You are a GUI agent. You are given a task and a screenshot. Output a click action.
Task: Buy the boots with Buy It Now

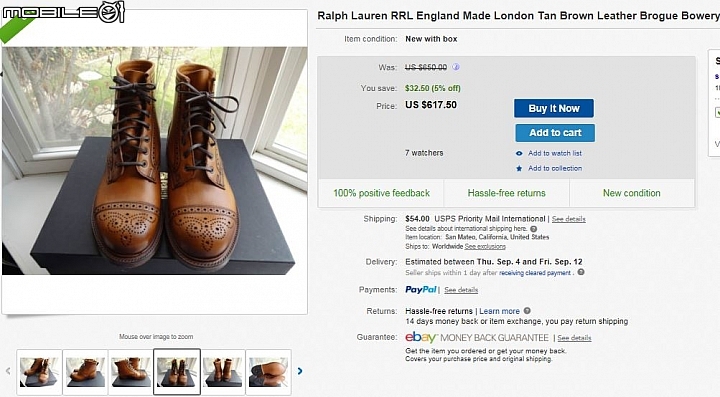click(x=554, y=108)
